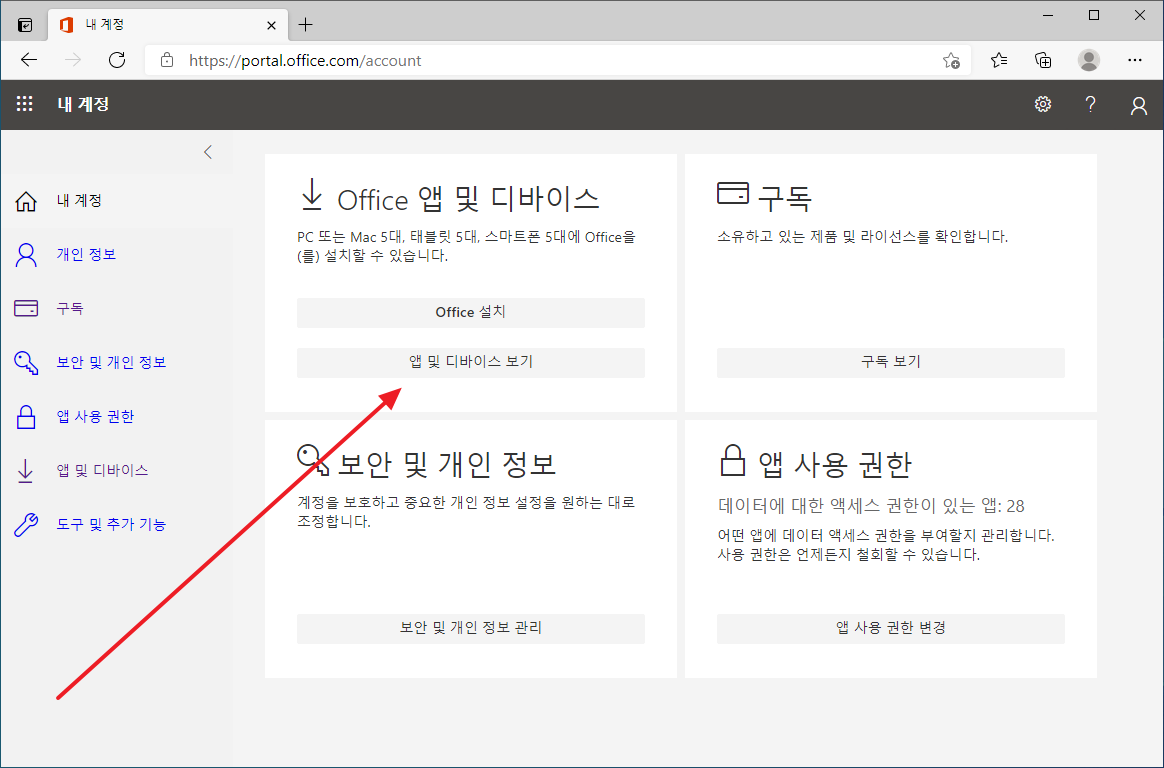1164x768 pixels.
Task: Click the 보안 및 개인 정보 card heading
Action: [x=447, y=464]
